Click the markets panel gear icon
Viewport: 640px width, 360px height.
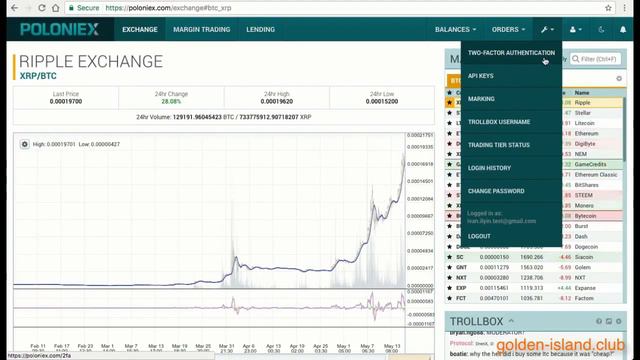point(619,78)
